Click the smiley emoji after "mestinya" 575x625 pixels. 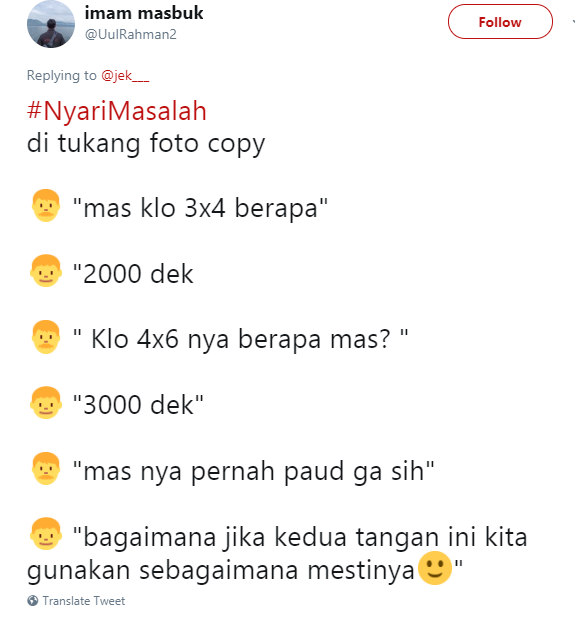point(435,568)
